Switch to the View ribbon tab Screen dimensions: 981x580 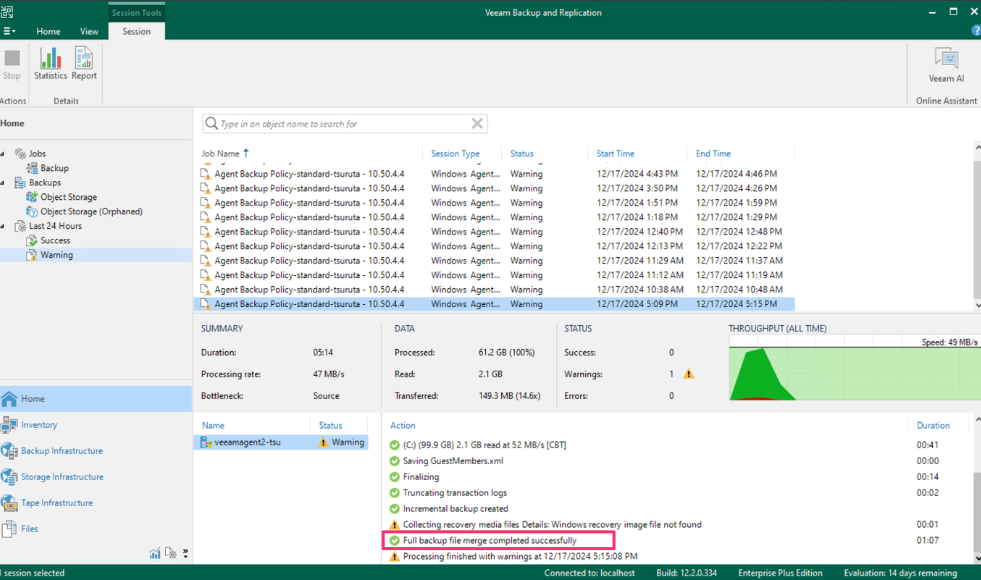coord(89,31)
